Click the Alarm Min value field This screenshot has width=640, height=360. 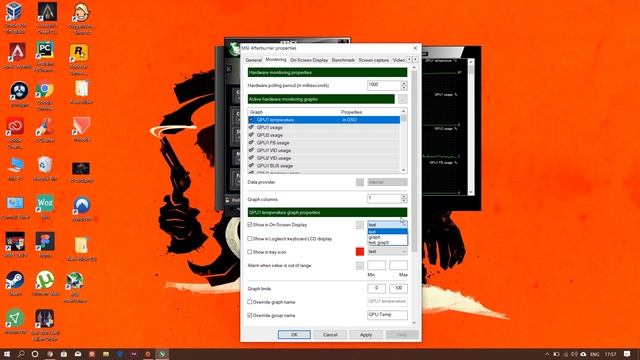point(376,265)
